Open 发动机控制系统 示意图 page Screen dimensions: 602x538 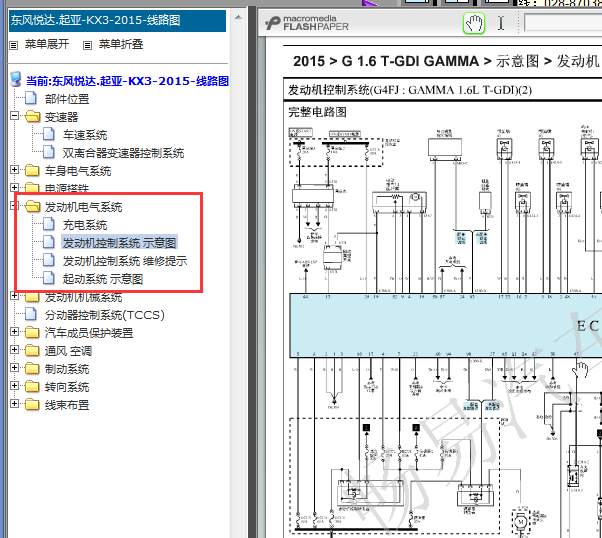[x=119, y=243]
